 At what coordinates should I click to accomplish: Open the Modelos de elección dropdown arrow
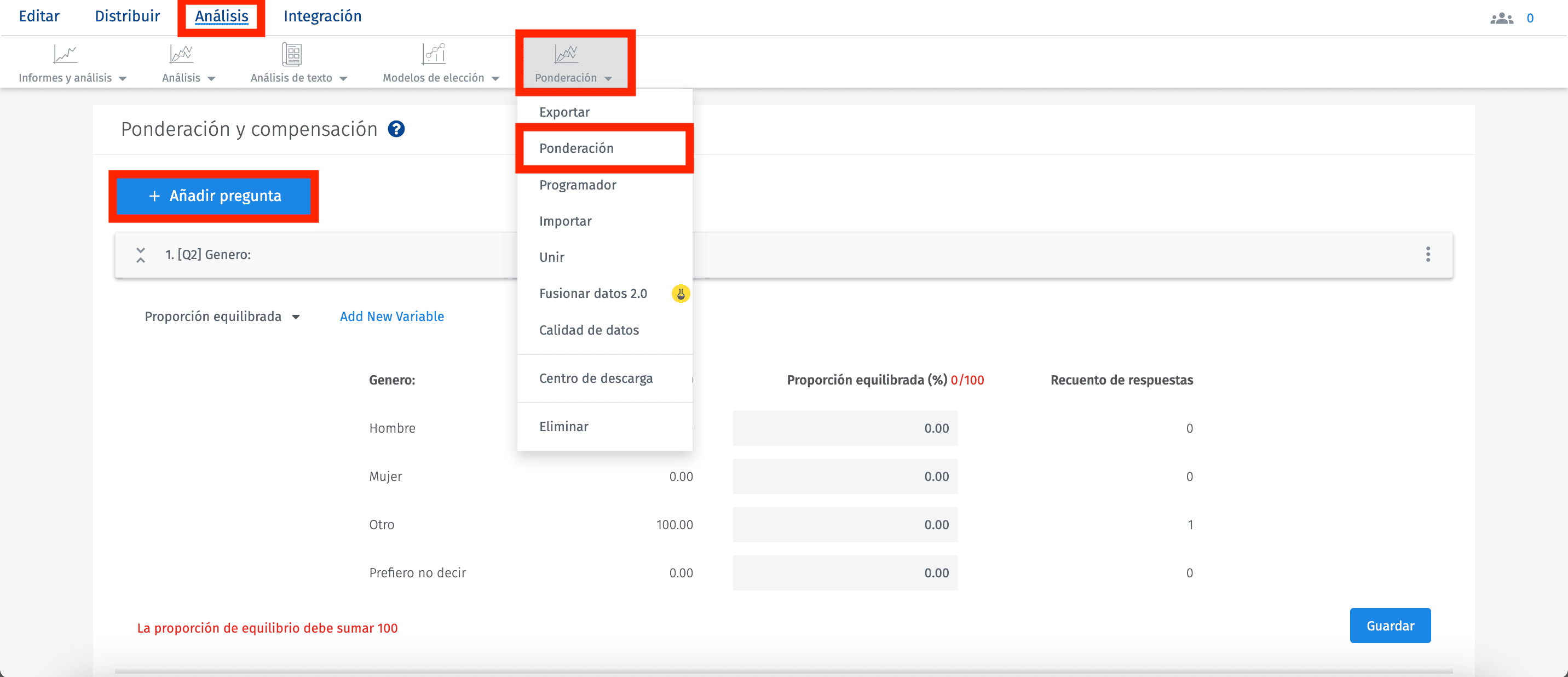pyautogui.click(x=495, y=78)
